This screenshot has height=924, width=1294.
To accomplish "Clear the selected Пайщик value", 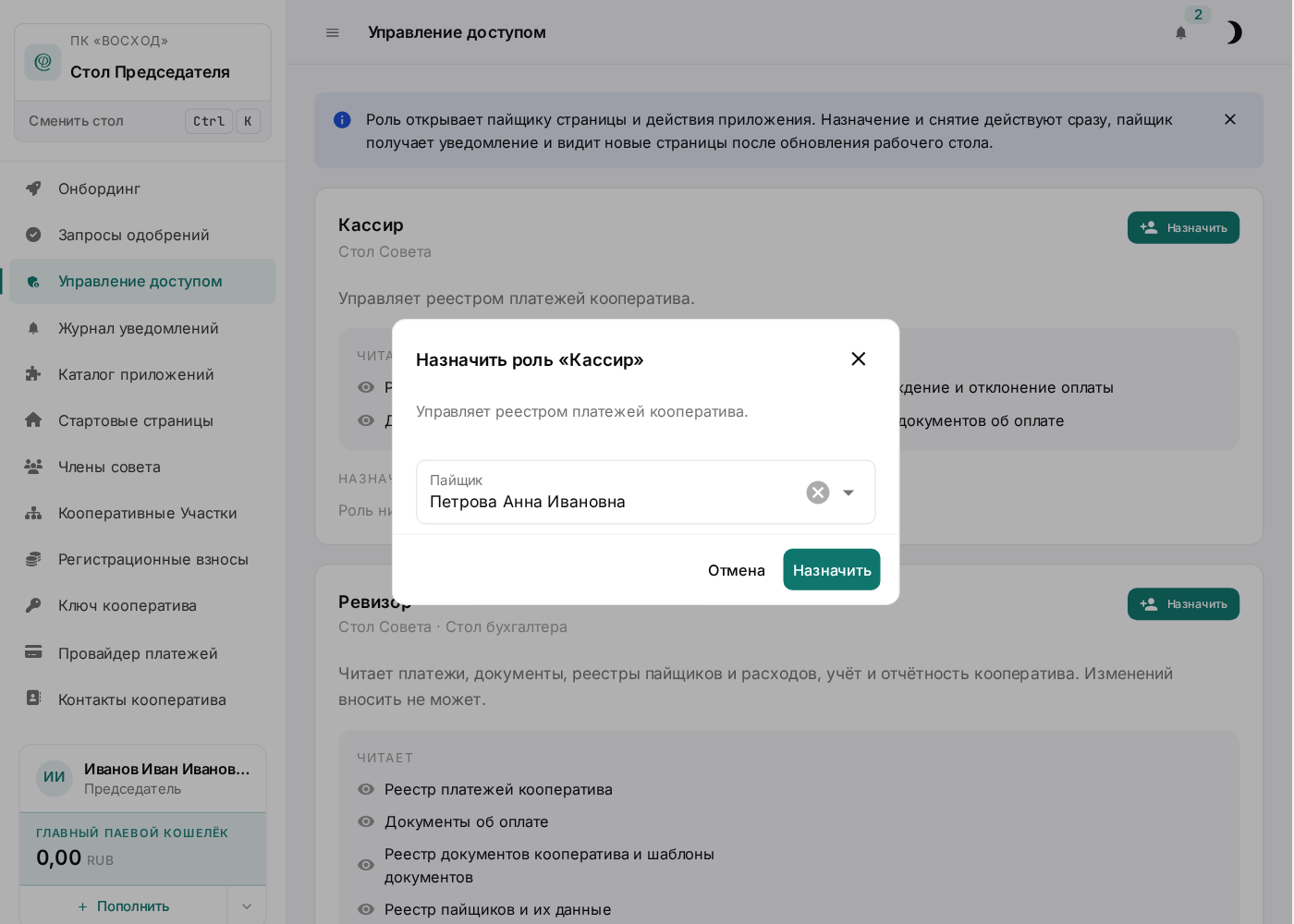I will (818, 492).
